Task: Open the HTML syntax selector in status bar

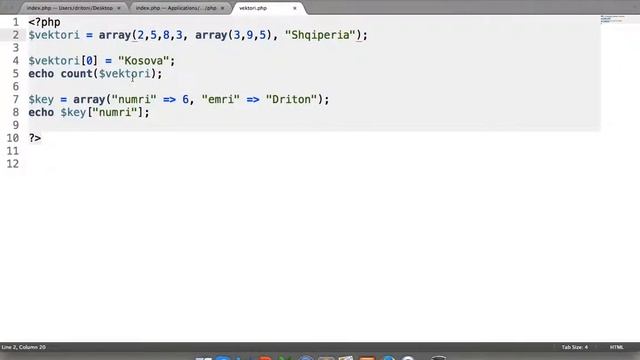Action: coord(616,347)
